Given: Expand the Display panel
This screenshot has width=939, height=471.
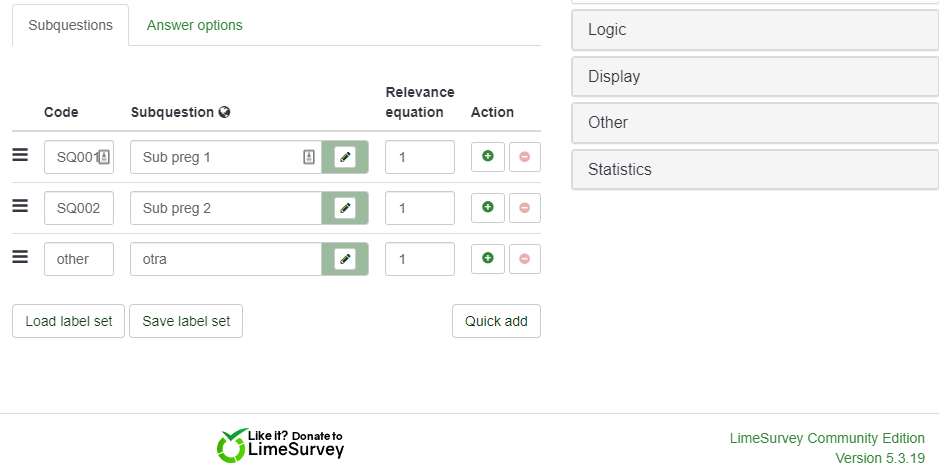Looking at the screenshot, I should click(755, 77).
